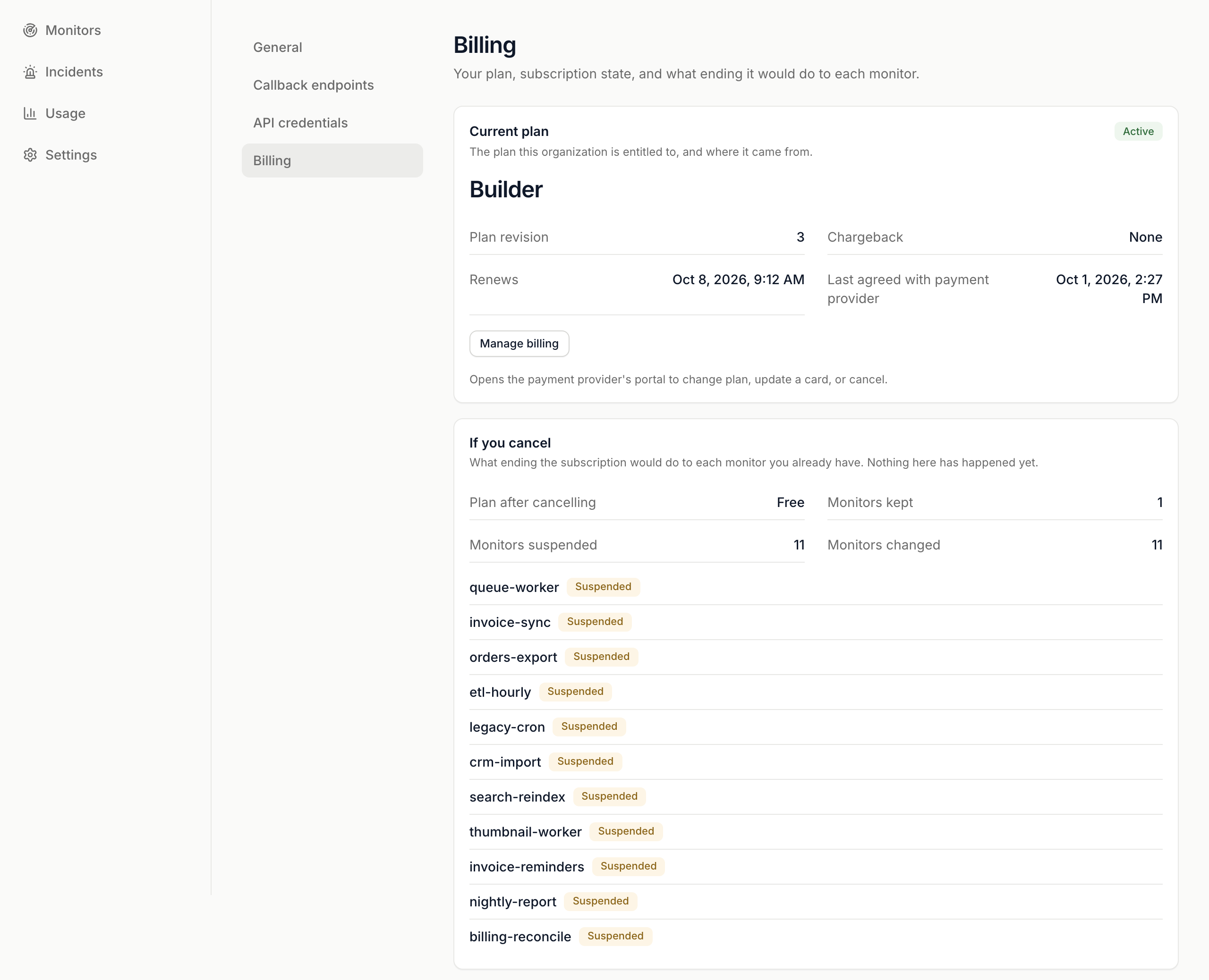Image resolution: width=1209 pixels, height=980 pixels.
Task: Click the Billing page title
Action: 485,45
